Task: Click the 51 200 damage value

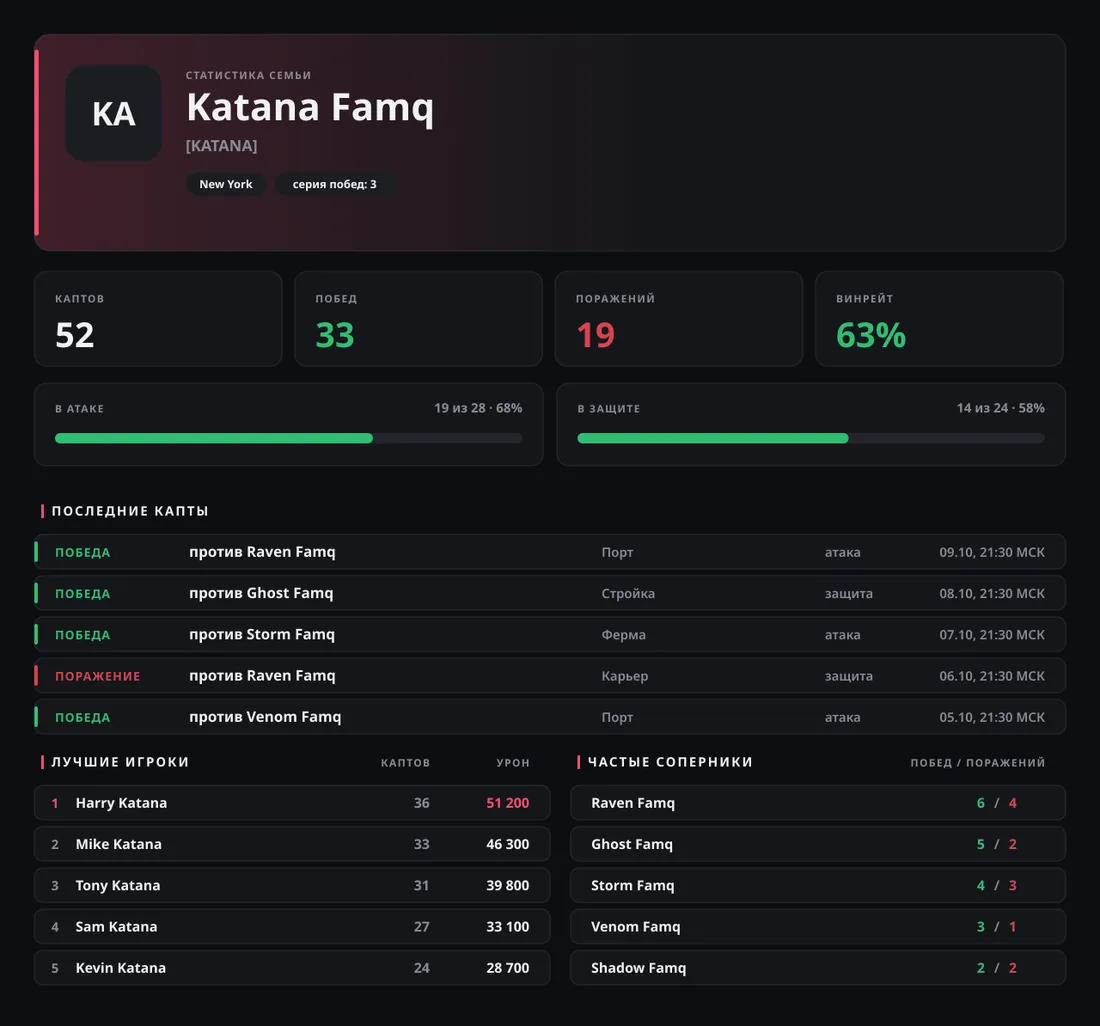Action: tap(507, 803)
